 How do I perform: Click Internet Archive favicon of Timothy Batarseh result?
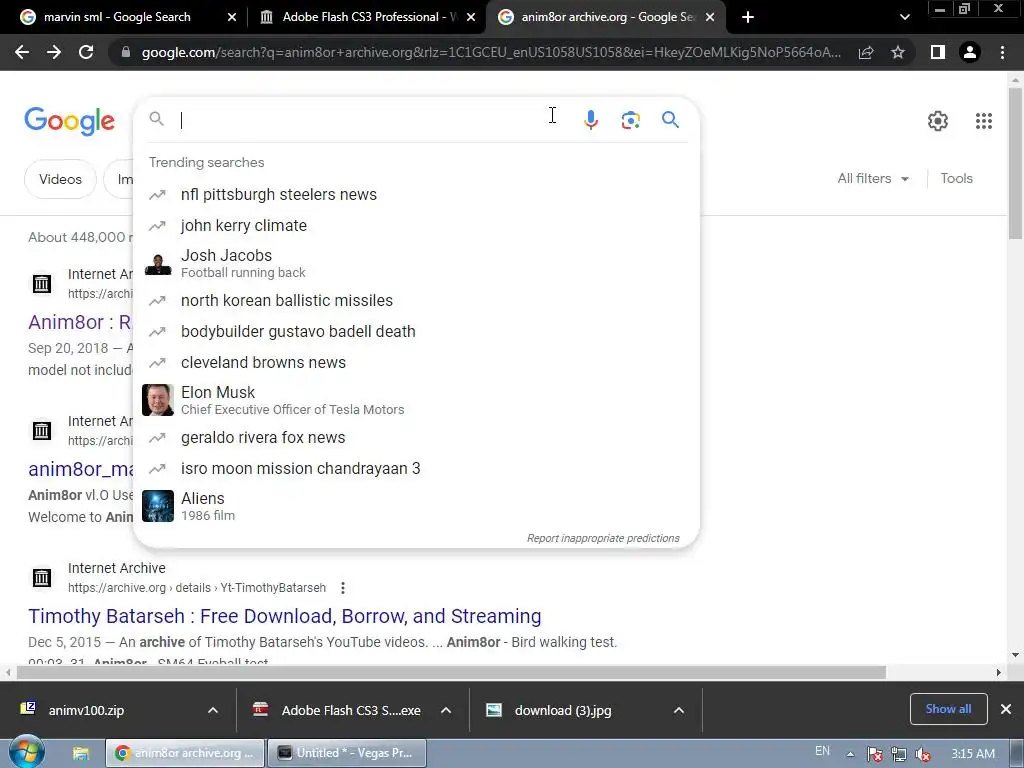tap(42, 578)
